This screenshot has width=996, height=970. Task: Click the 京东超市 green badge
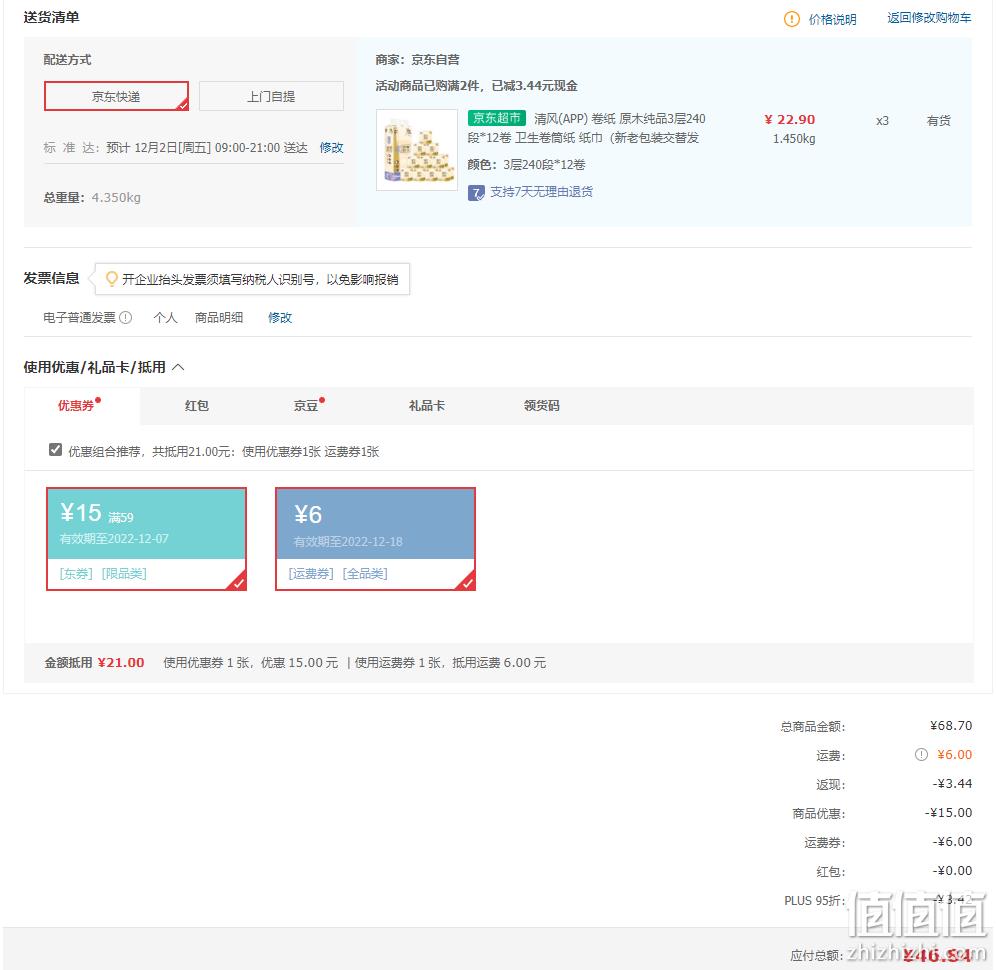(497, 118)
